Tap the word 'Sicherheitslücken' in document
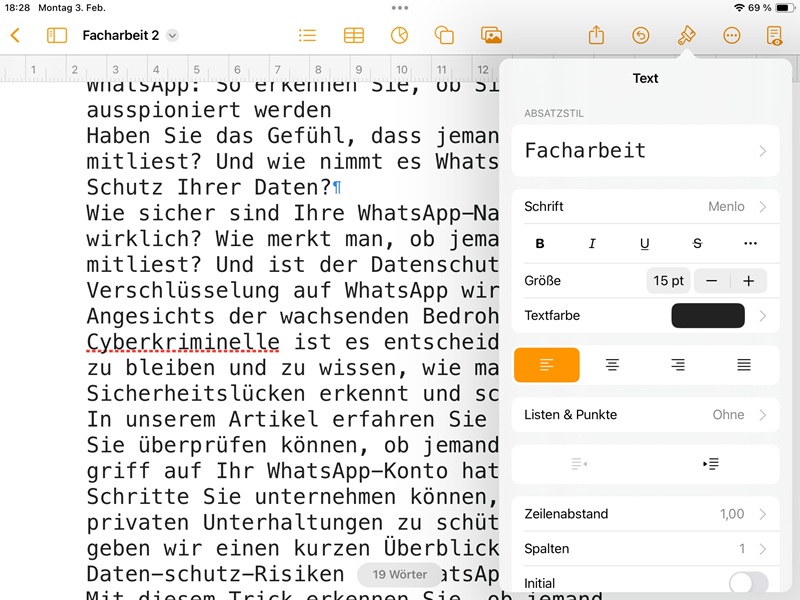This screenshot has height=600, width=800. coord(196,393)
